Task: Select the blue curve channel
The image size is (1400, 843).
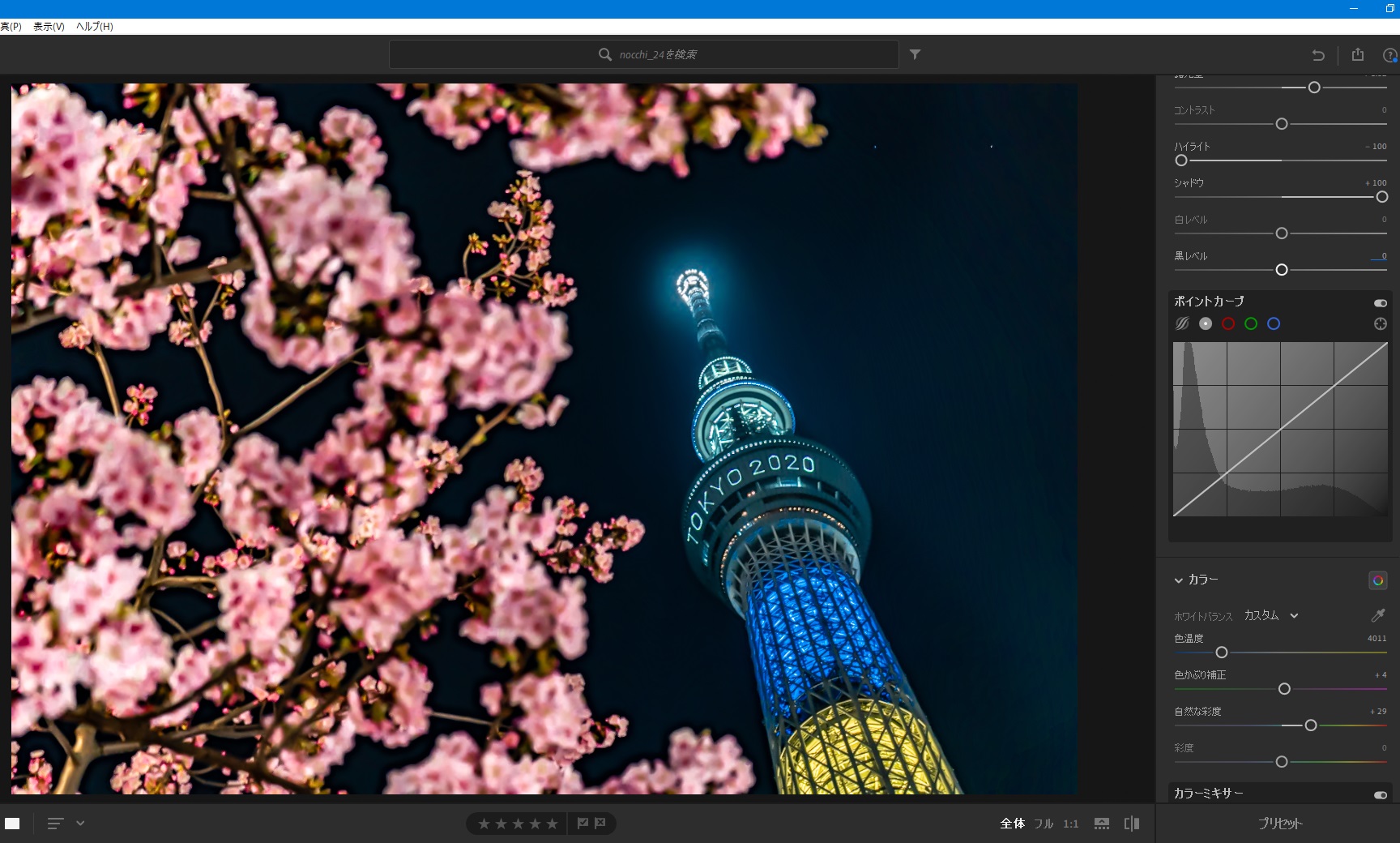Action: 1274,323
